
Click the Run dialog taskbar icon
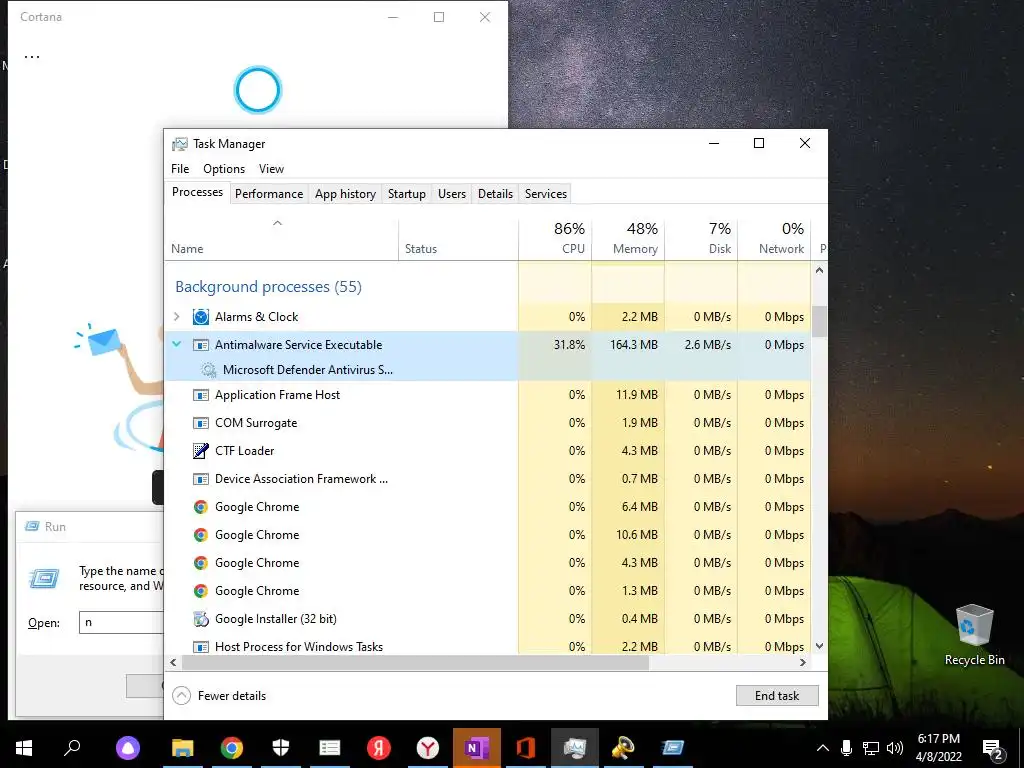coord(673,748)
